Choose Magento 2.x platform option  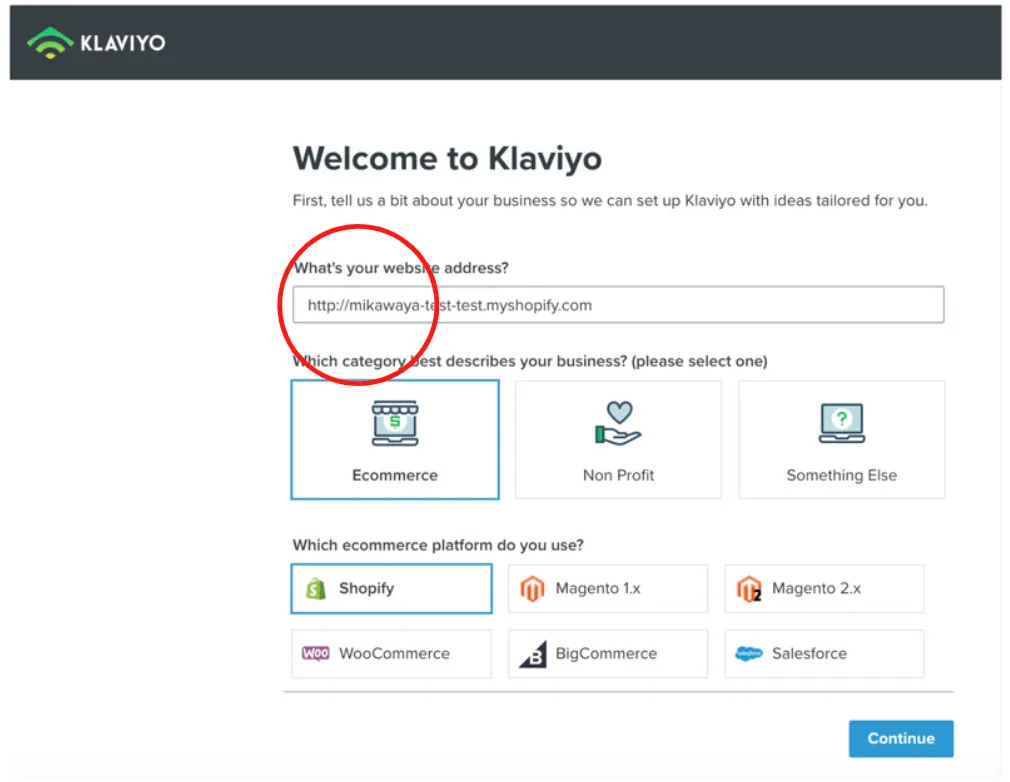[x=824, y=589]
